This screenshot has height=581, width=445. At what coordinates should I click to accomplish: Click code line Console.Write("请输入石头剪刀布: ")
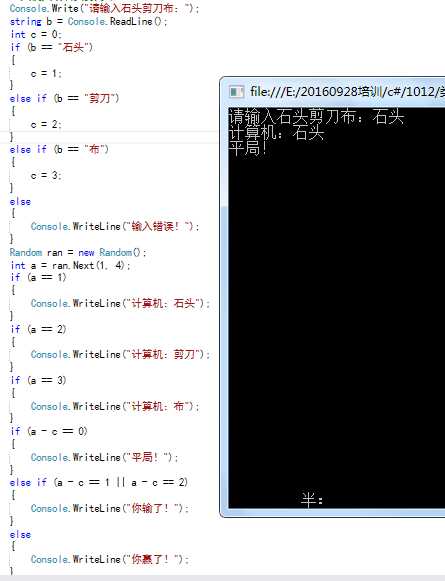click(104, 8)
